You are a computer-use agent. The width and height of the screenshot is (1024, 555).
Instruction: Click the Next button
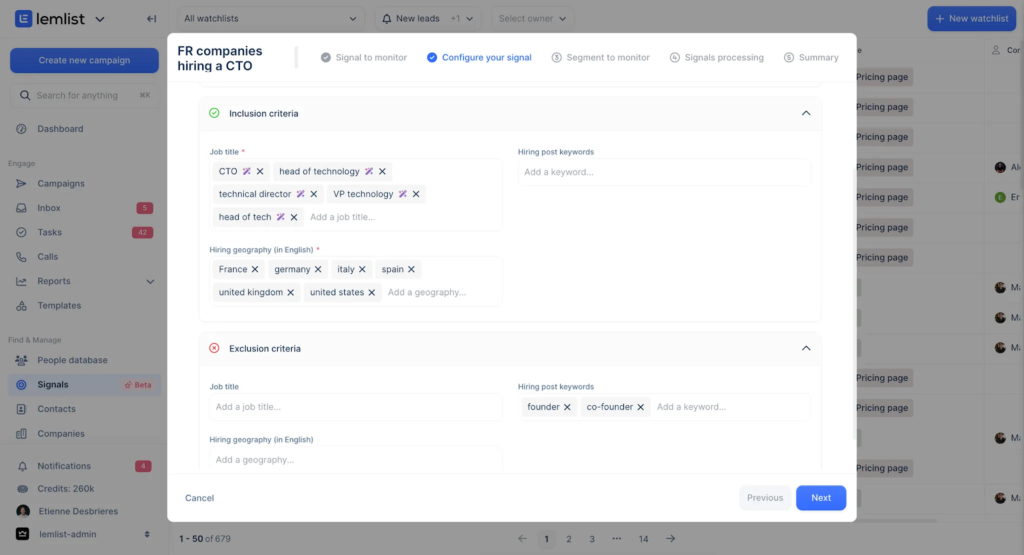pyautogui.click(x=820, y=498)
